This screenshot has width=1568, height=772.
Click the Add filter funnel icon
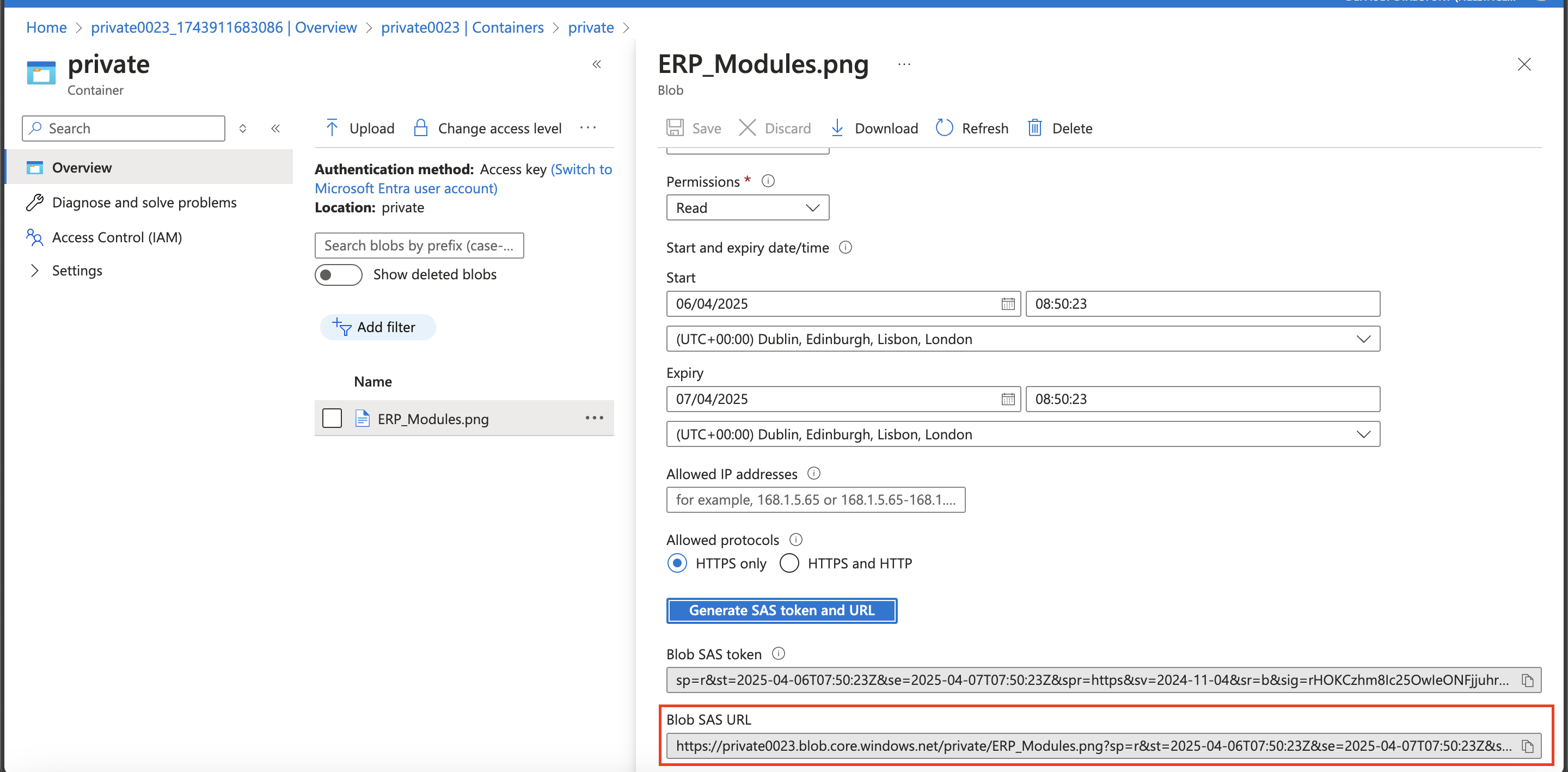[341, 327]
